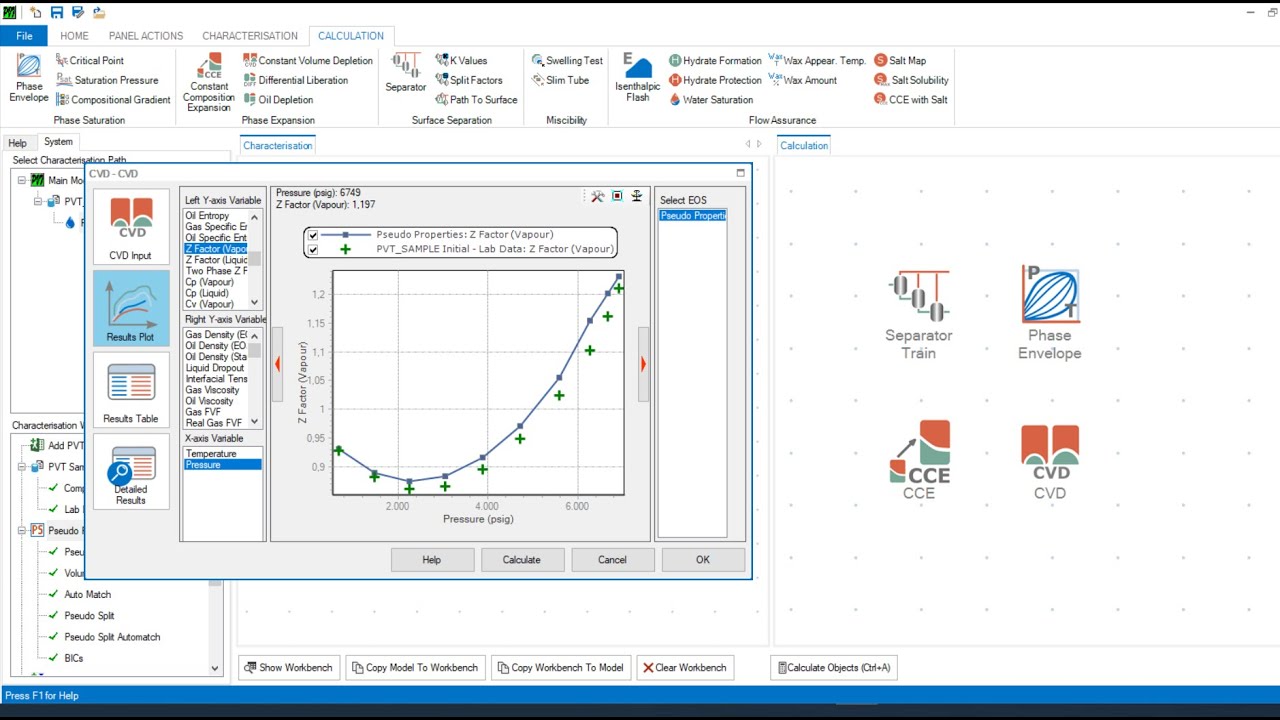Click Show Workbench button
Viewport: 1280px width, 720px height.
[289, 668]
